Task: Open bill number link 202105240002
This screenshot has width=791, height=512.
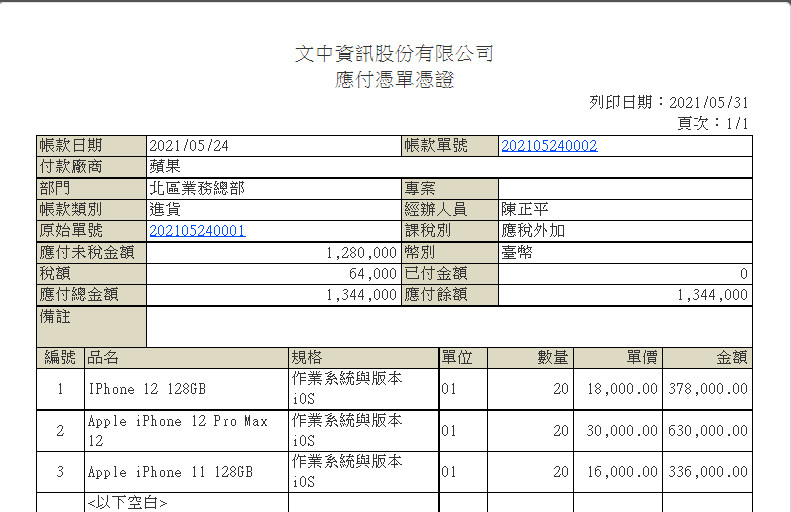Action: (549, 146)
